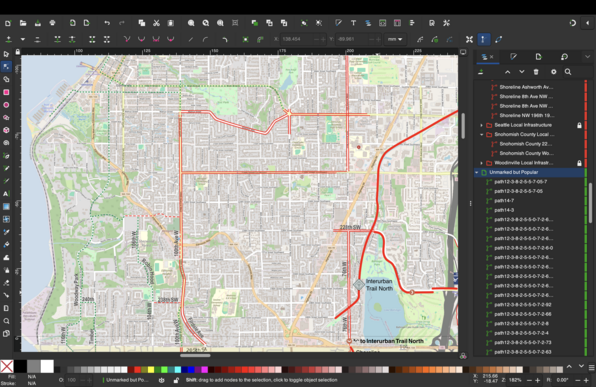Unlock the Seattle Local Infrastructure layer
This screenshot has width=596, height=387.
(x=579, y=125)
